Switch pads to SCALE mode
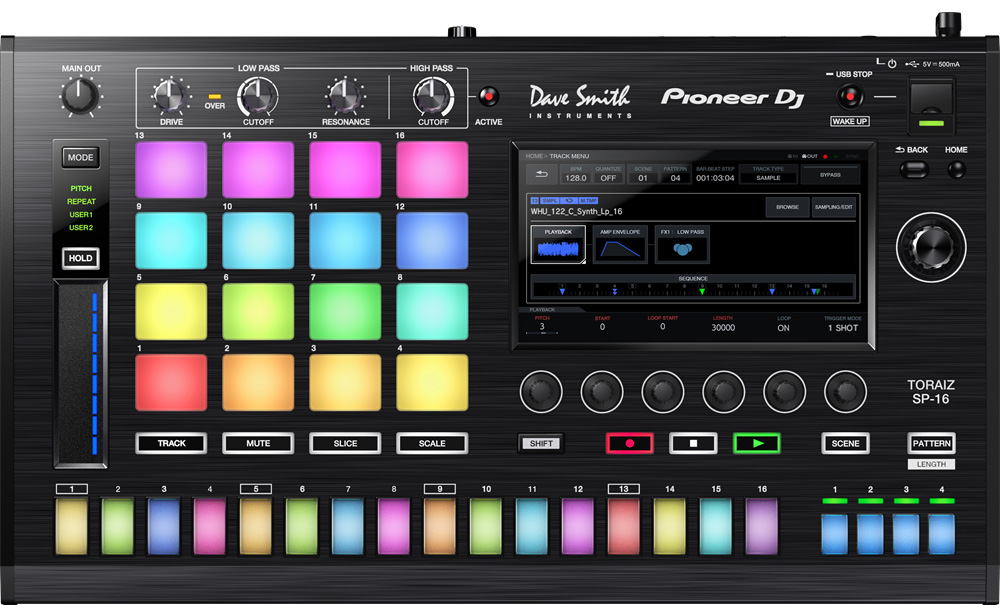Screen dimensions: 1000x605 click(432, 443)
